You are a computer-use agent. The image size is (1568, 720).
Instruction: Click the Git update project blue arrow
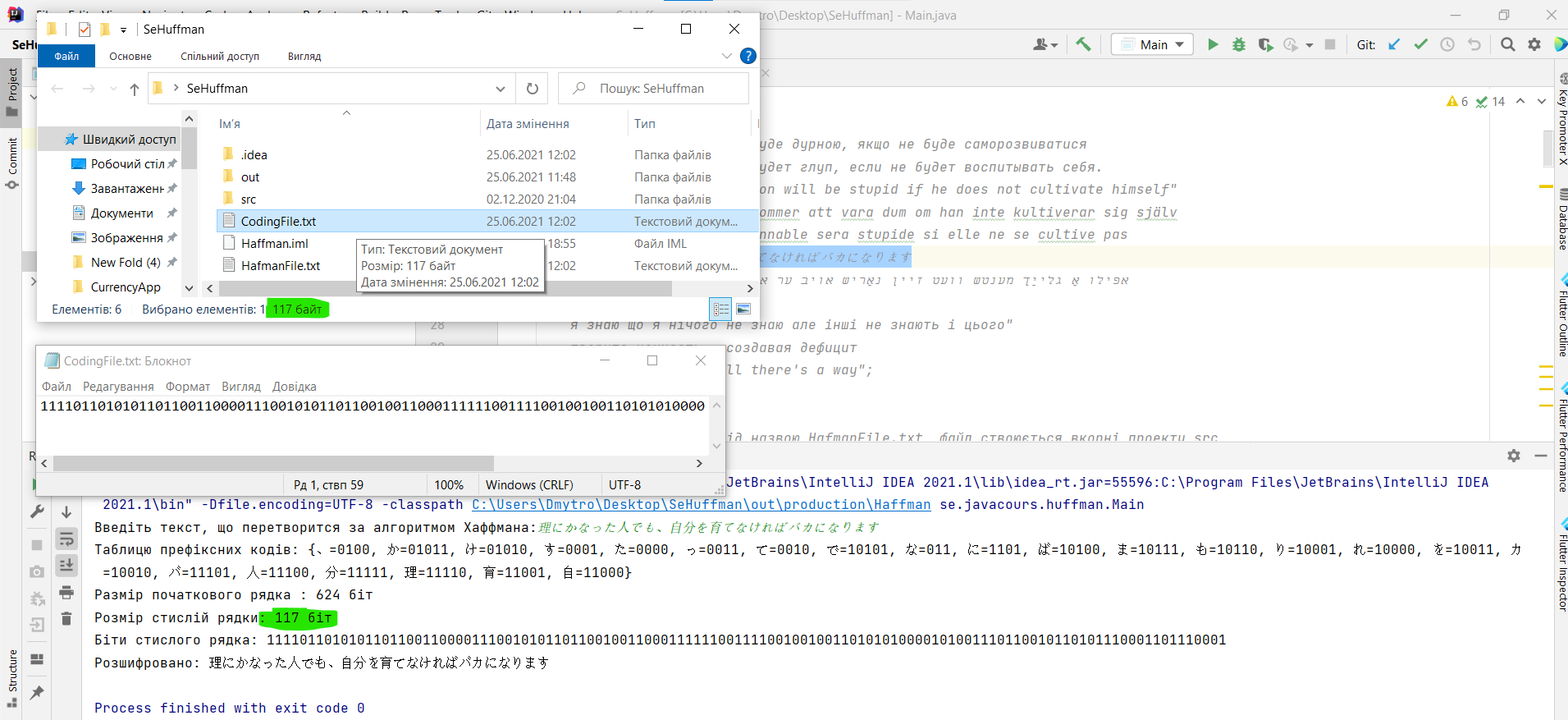coord(1394,44)
